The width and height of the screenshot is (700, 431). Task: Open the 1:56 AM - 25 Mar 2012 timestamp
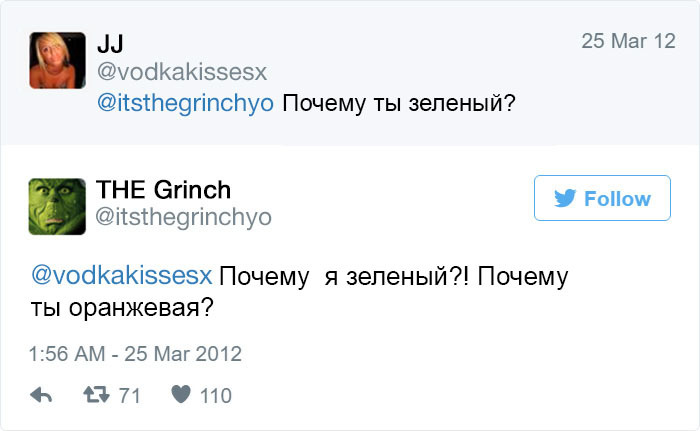pyautogui.click(x=136, y=354)
